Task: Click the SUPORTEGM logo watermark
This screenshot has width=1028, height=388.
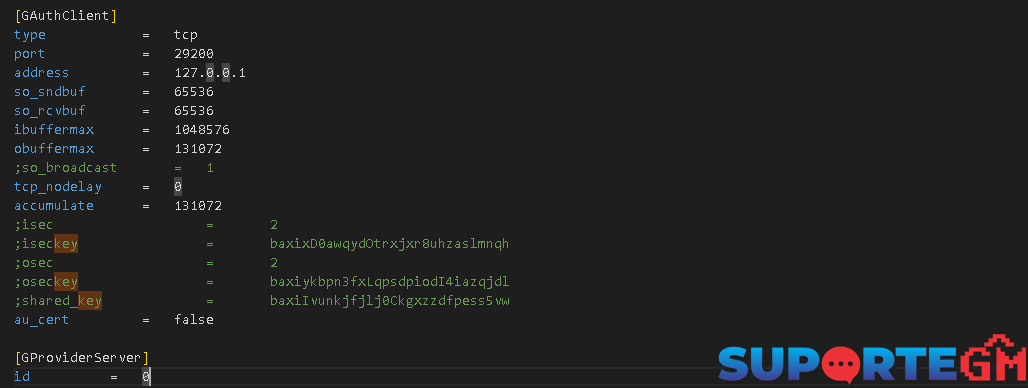Action: click(873, 359)
